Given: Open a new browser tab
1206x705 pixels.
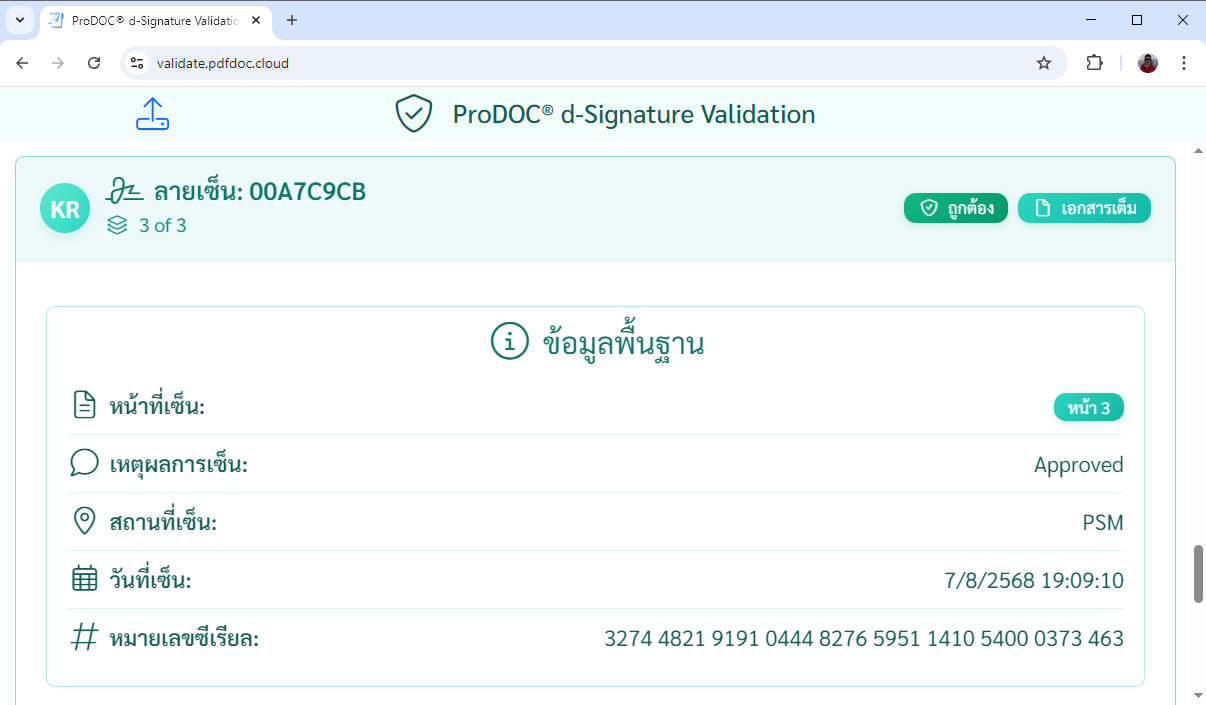Looking at the screenshot, I should (x=292, y=20).
